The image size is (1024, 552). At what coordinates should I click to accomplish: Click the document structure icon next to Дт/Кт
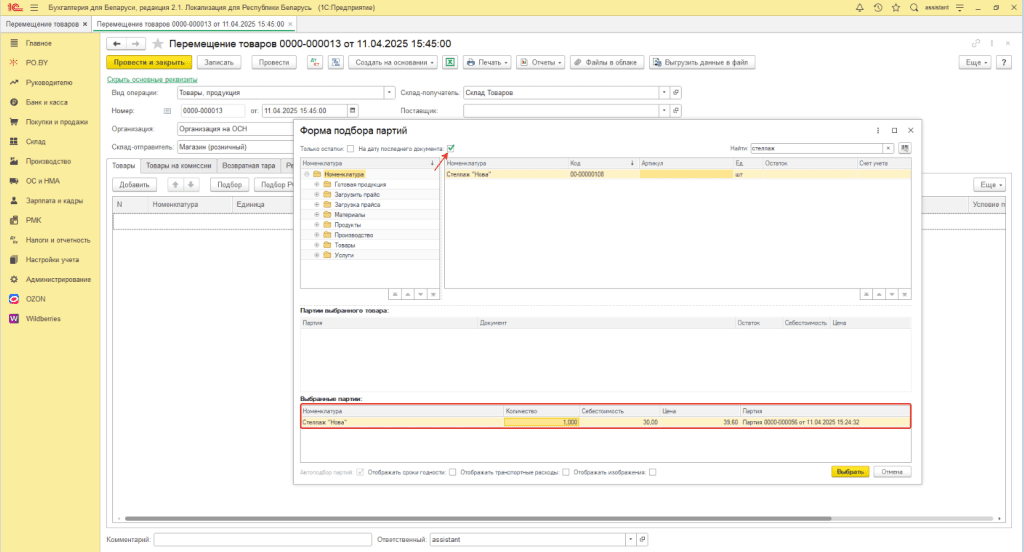click(x=336, y=62)
